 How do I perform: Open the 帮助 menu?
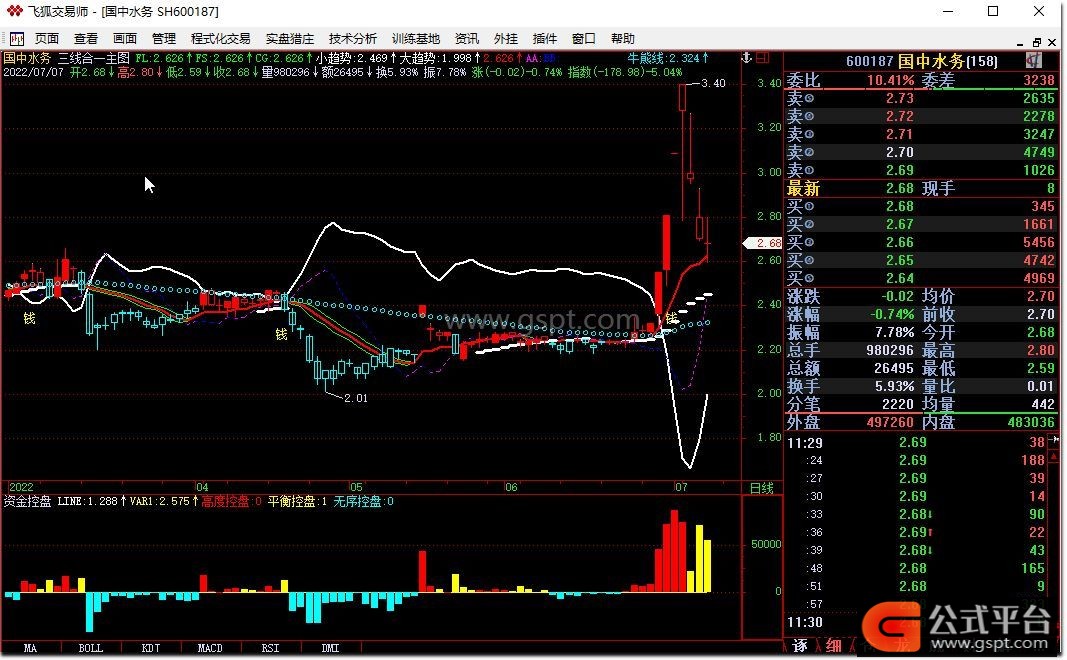pyautogui.click(x=623, y=39)
